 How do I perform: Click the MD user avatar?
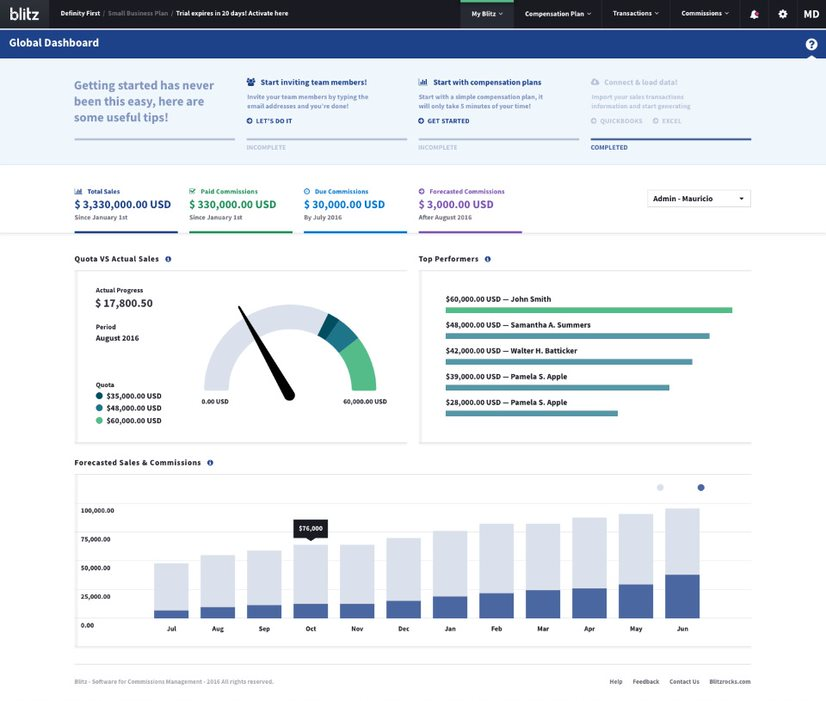(x=810, y=14)
